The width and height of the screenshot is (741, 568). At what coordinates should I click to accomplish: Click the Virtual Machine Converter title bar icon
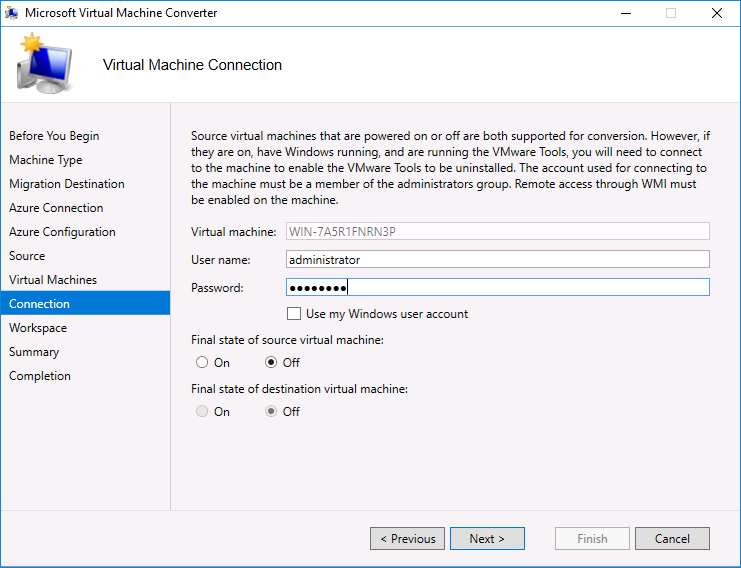click(x=11, y=13)
